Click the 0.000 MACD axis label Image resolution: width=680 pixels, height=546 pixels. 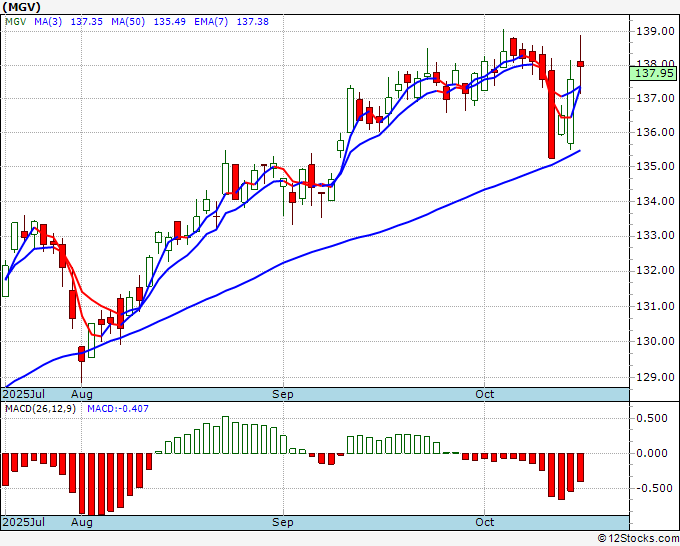coord(652,454)
